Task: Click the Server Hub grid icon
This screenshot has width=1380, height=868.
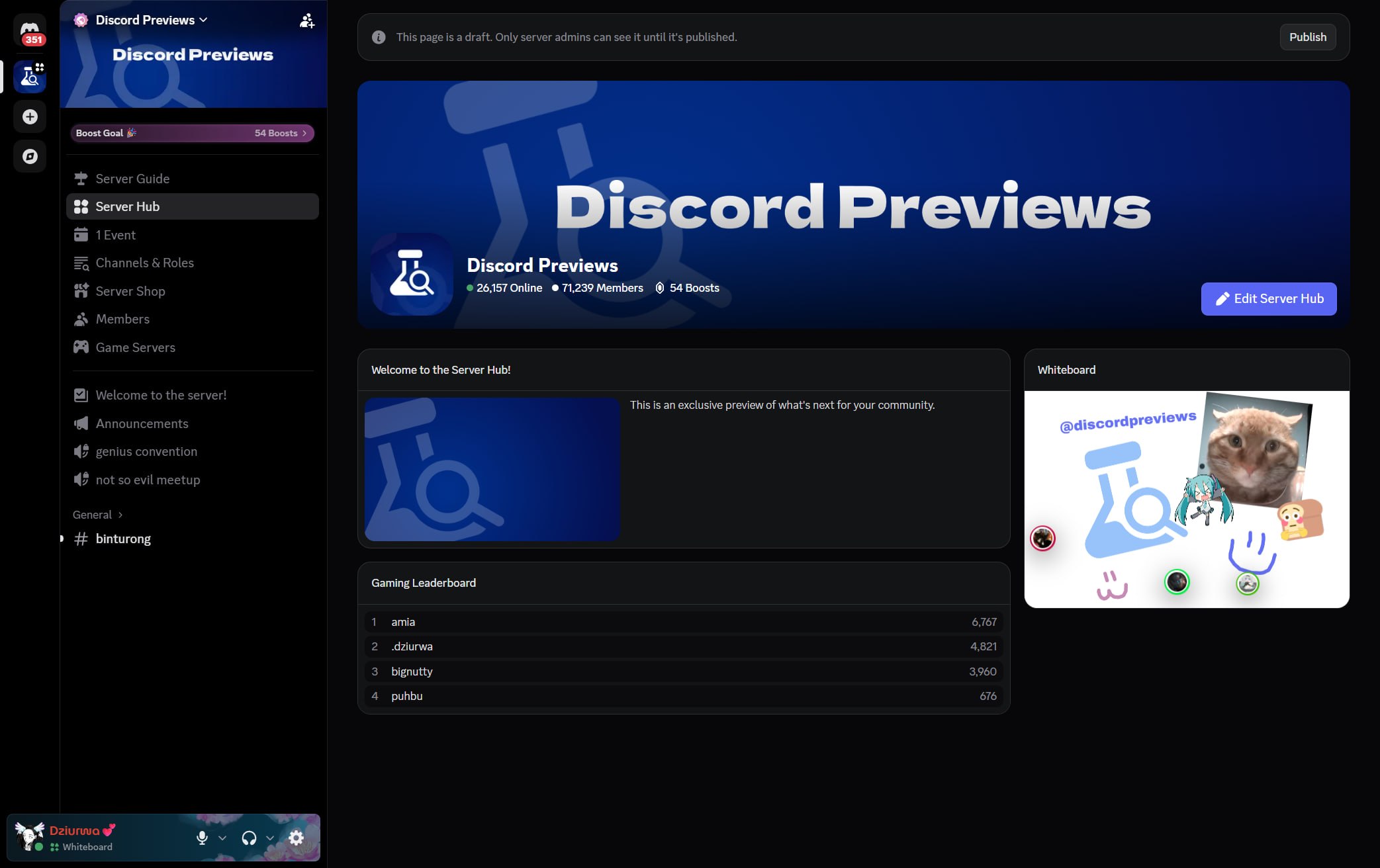Action: click(x=81, y=206)
